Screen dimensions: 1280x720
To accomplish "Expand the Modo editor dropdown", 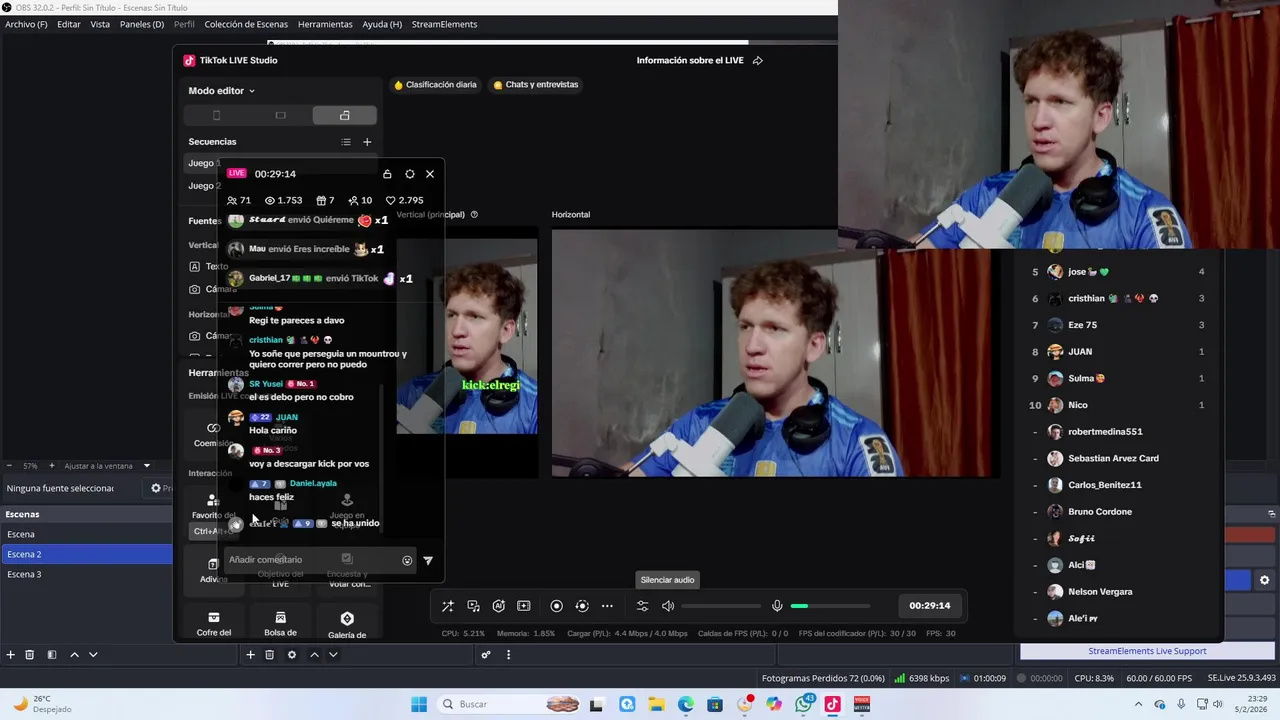I will click(x=222, y=91).
